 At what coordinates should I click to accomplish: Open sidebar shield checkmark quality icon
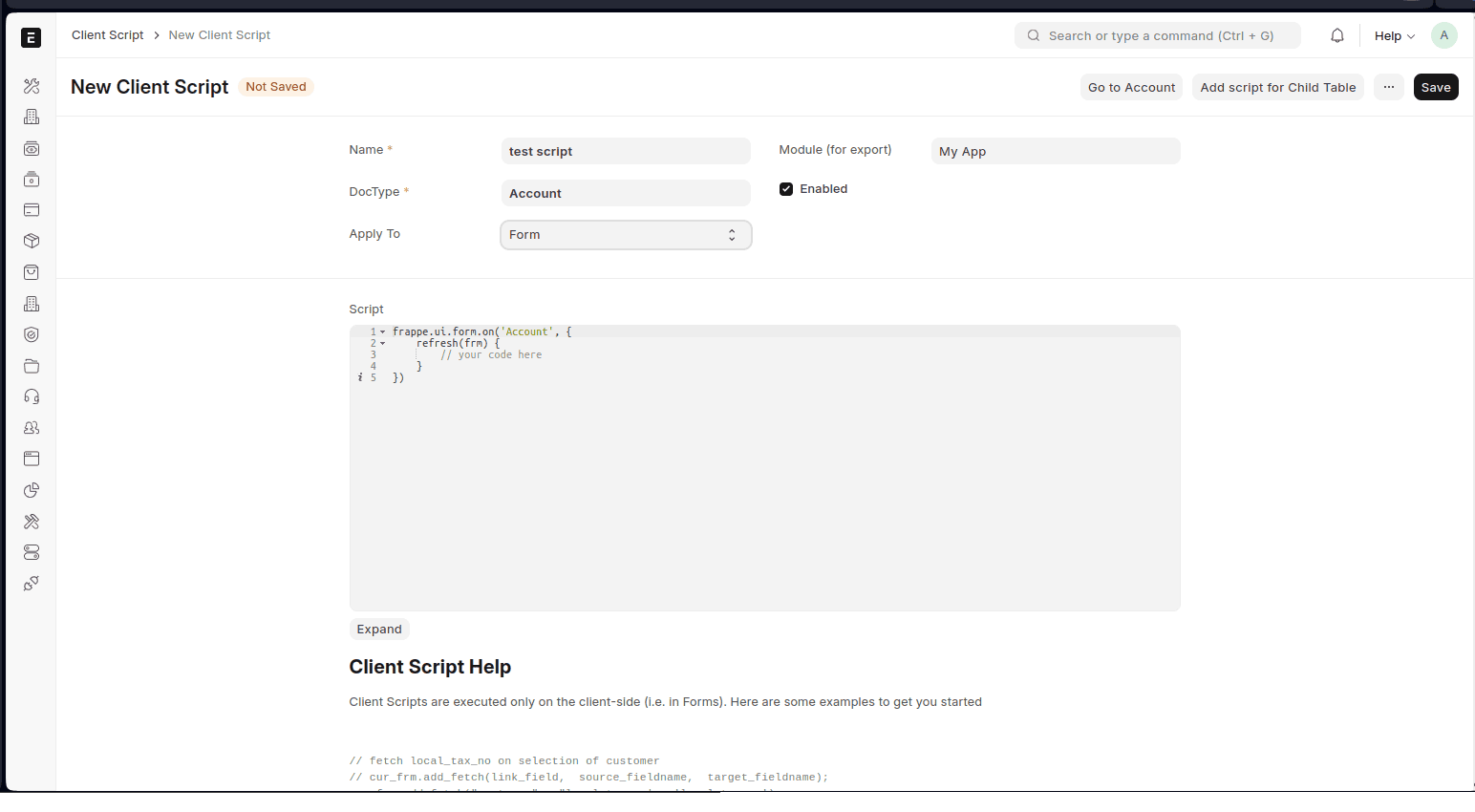tap(32, 334)
